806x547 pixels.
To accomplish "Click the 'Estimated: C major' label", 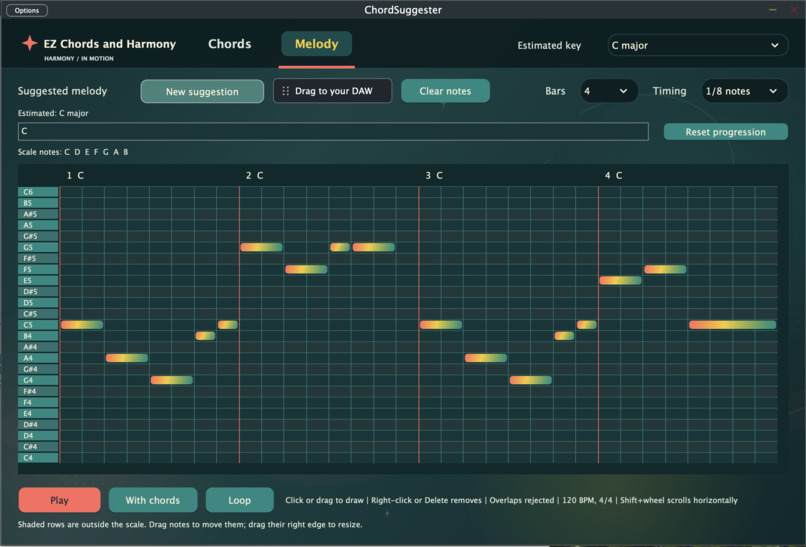I will pyautogui.click(x=53, y=113).
